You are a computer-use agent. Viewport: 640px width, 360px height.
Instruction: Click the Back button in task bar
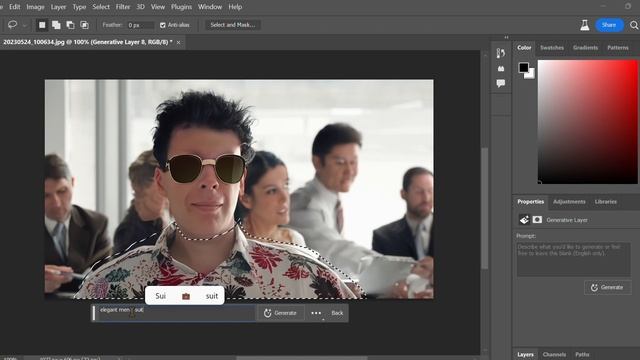[x=337, y=313]
